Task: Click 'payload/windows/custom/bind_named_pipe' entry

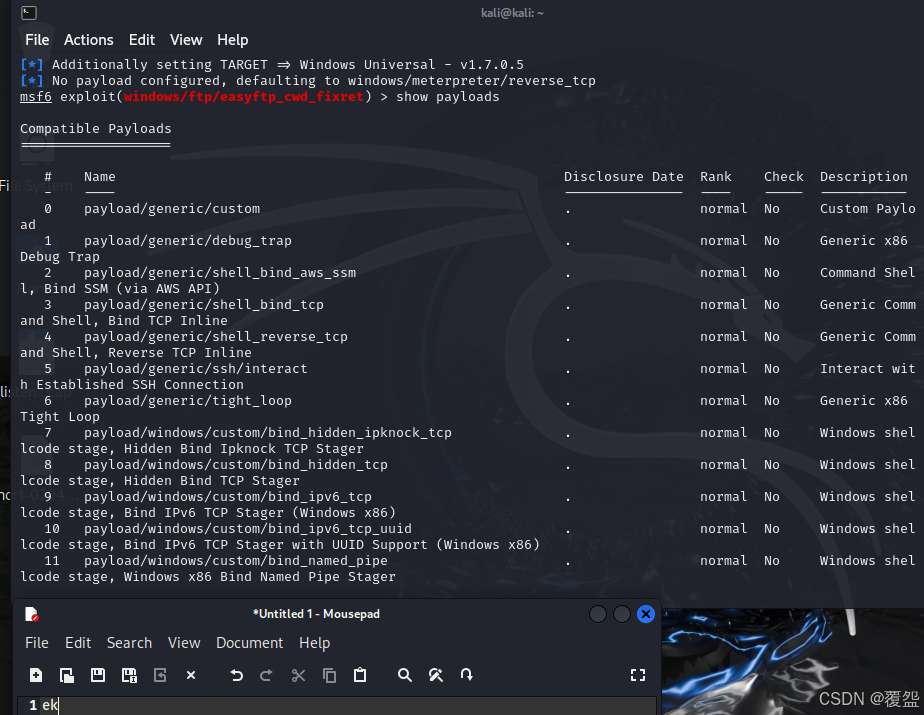Action: (236, 561)
